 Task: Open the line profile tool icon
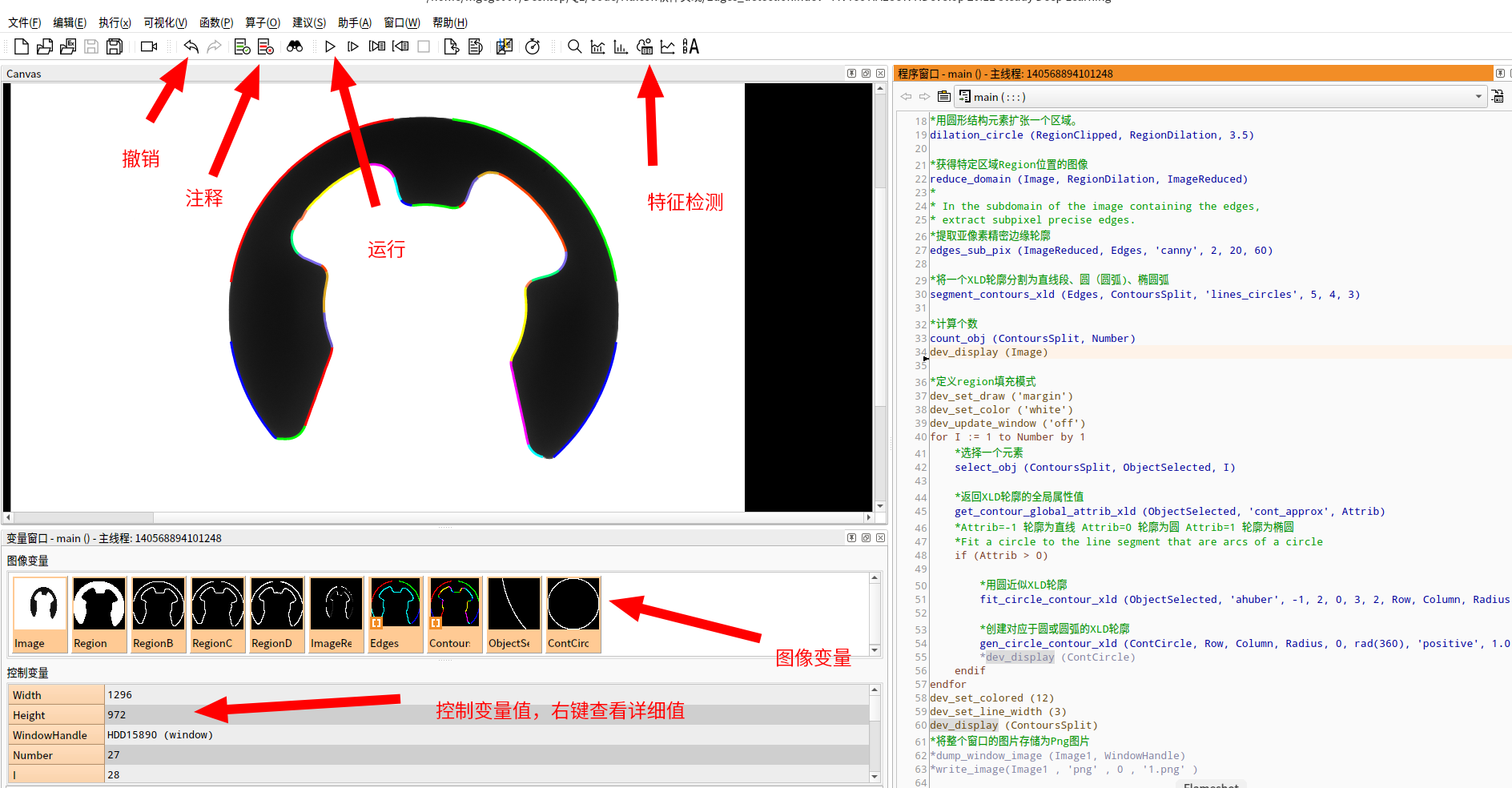pyautogui.click(x=667, y=46)
